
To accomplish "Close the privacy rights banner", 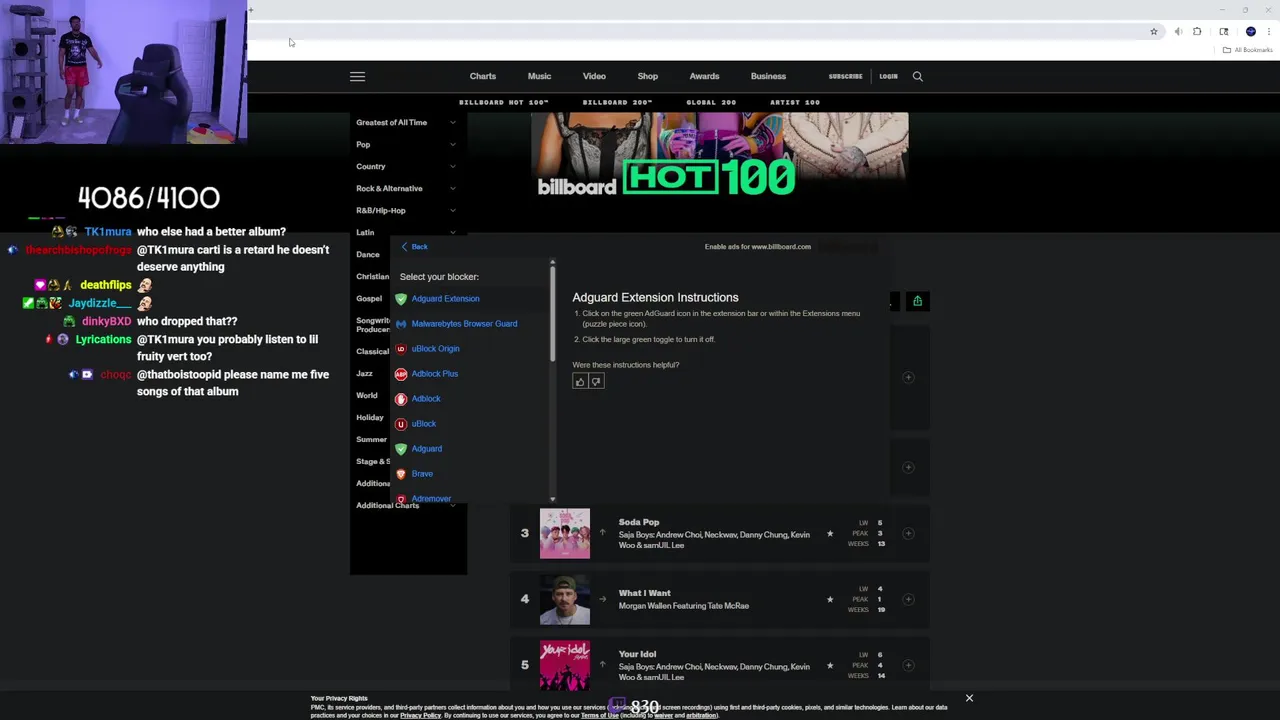I will (x=969, y=698).
